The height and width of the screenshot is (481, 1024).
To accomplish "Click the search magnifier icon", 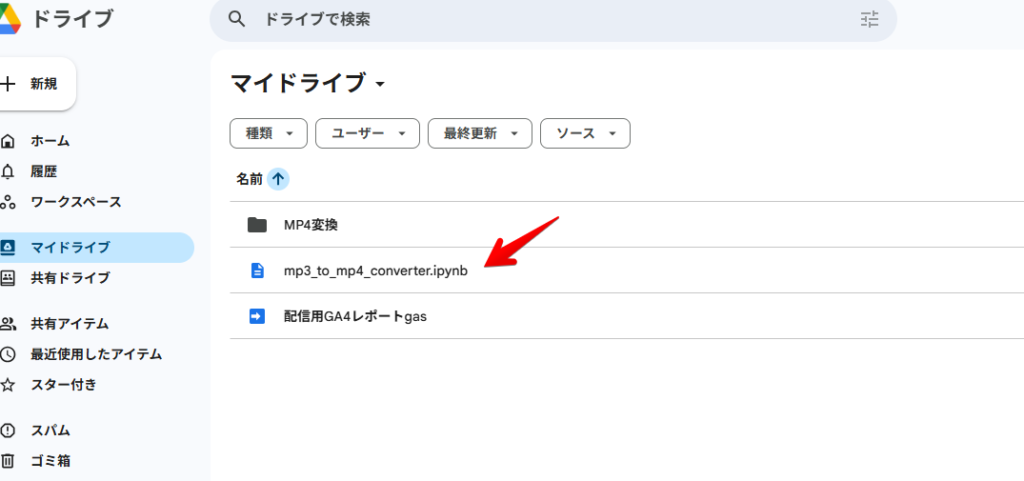I will (x=236, y=19).
